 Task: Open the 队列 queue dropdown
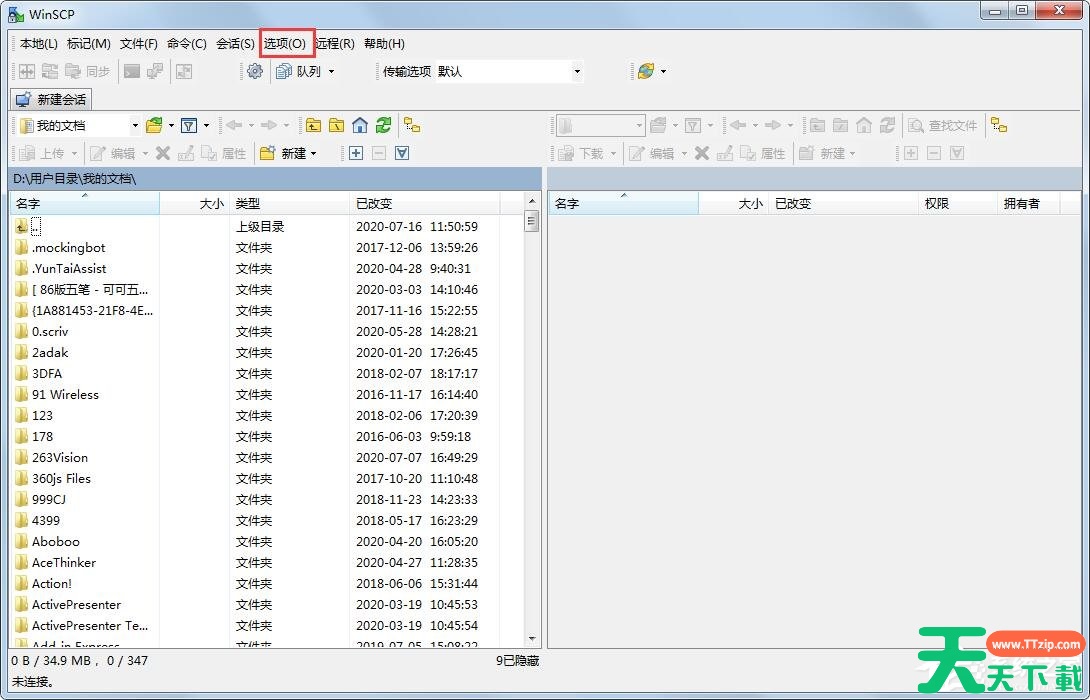pos(331,72)
